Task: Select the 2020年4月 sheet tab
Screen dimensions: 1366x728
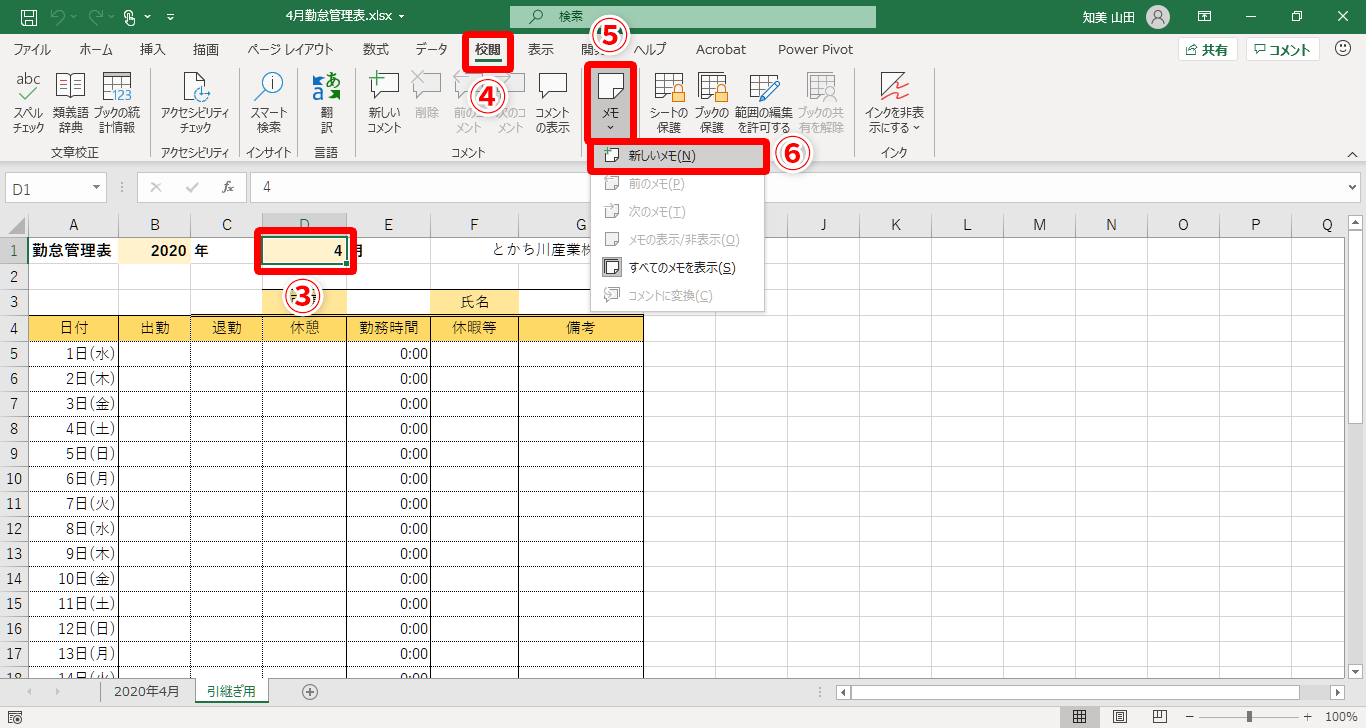Action: [x=146, y=691]
